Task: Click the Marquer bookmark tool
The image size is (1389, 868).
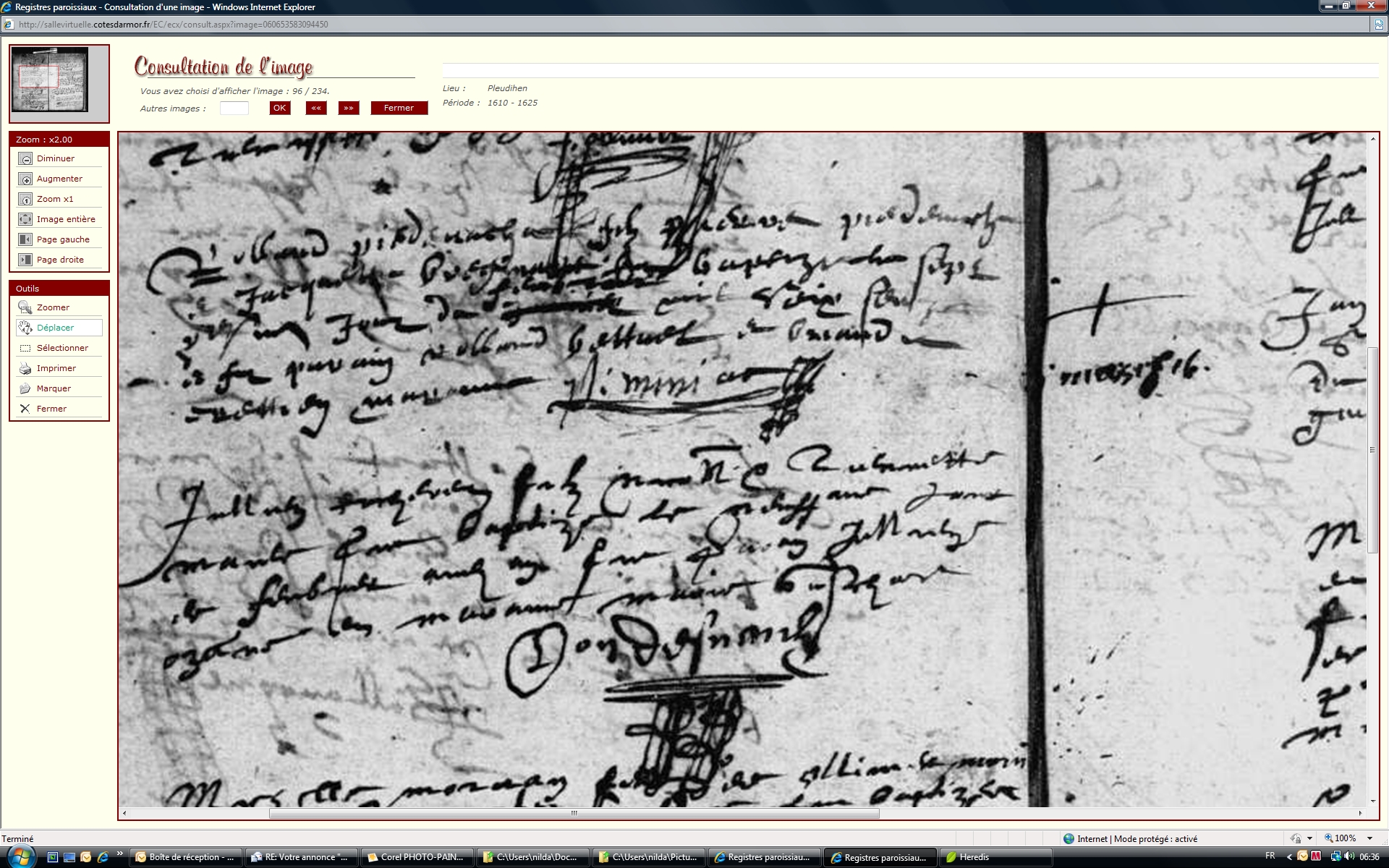Action: point(25,388)
